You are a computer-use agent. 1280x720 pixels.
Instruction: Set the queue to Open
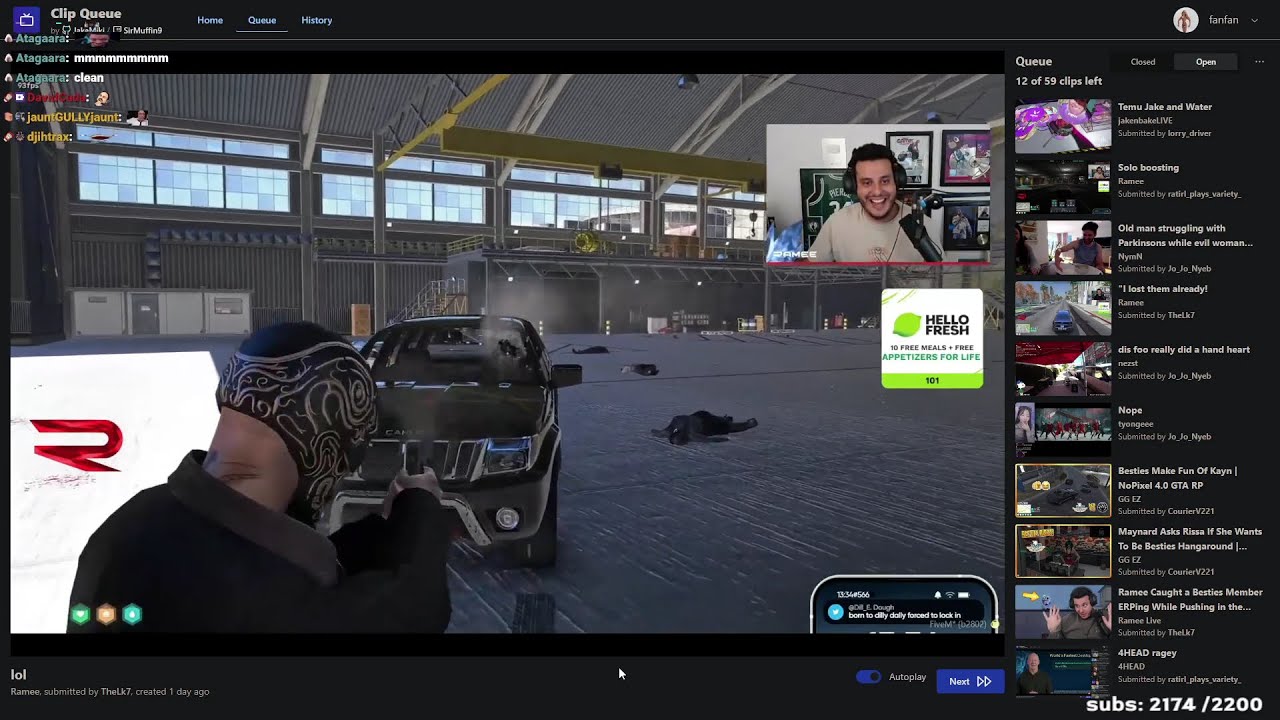[x=1206, y=62]
